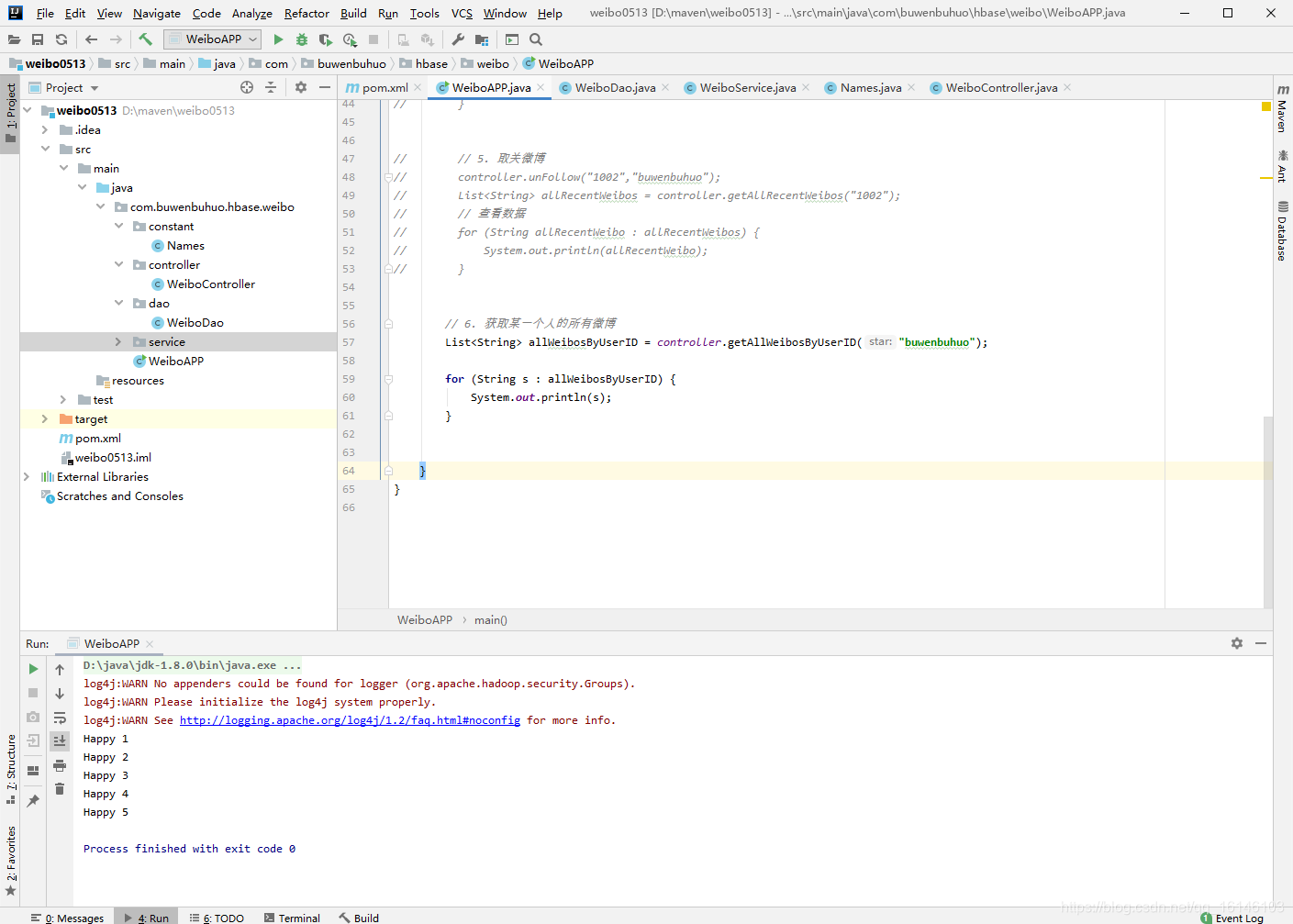Click the down-arrow in Run console toolbar
This screenshot has width=1293, height=924.
click(x=60, y=694)
